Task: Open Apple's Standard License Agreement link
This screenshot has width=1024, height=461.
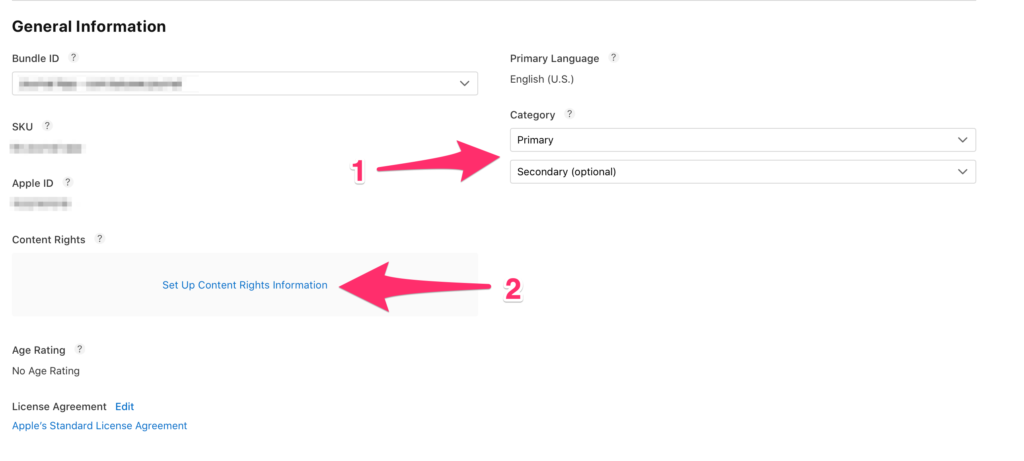Action: tap(100, 426)
